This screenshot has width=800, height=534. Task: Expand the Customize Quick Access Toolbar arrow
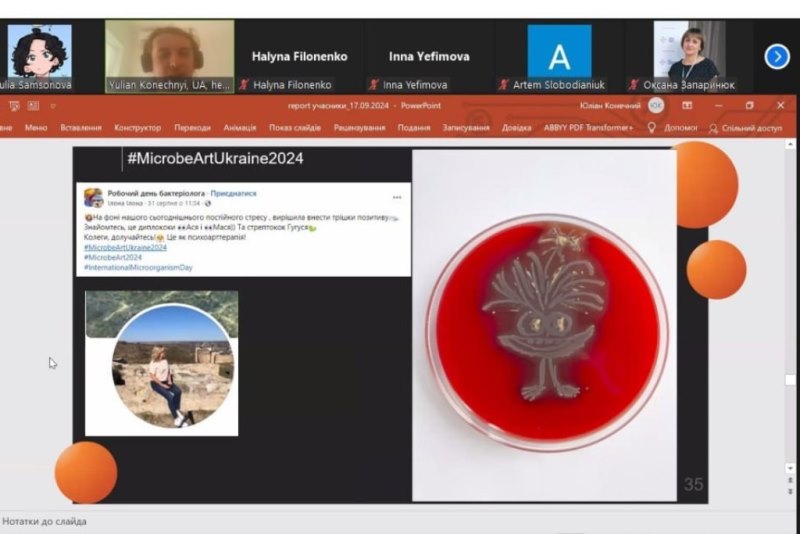(x=53, y=106)
